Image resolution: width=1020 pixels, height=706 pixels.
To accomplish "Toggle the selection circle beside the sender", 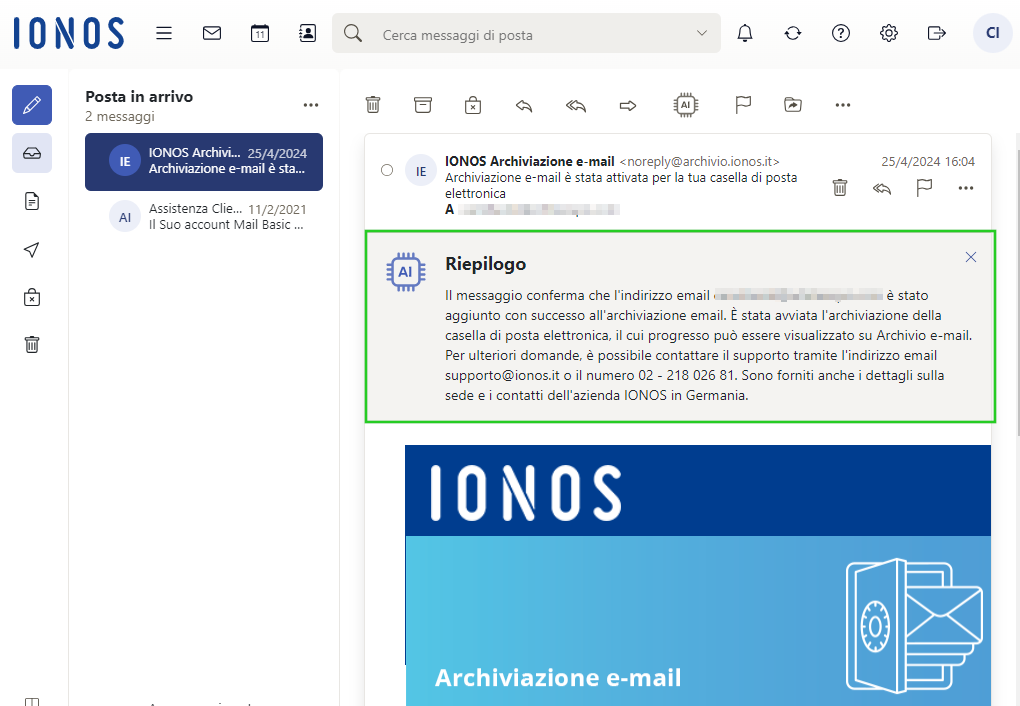I will 387,170.
